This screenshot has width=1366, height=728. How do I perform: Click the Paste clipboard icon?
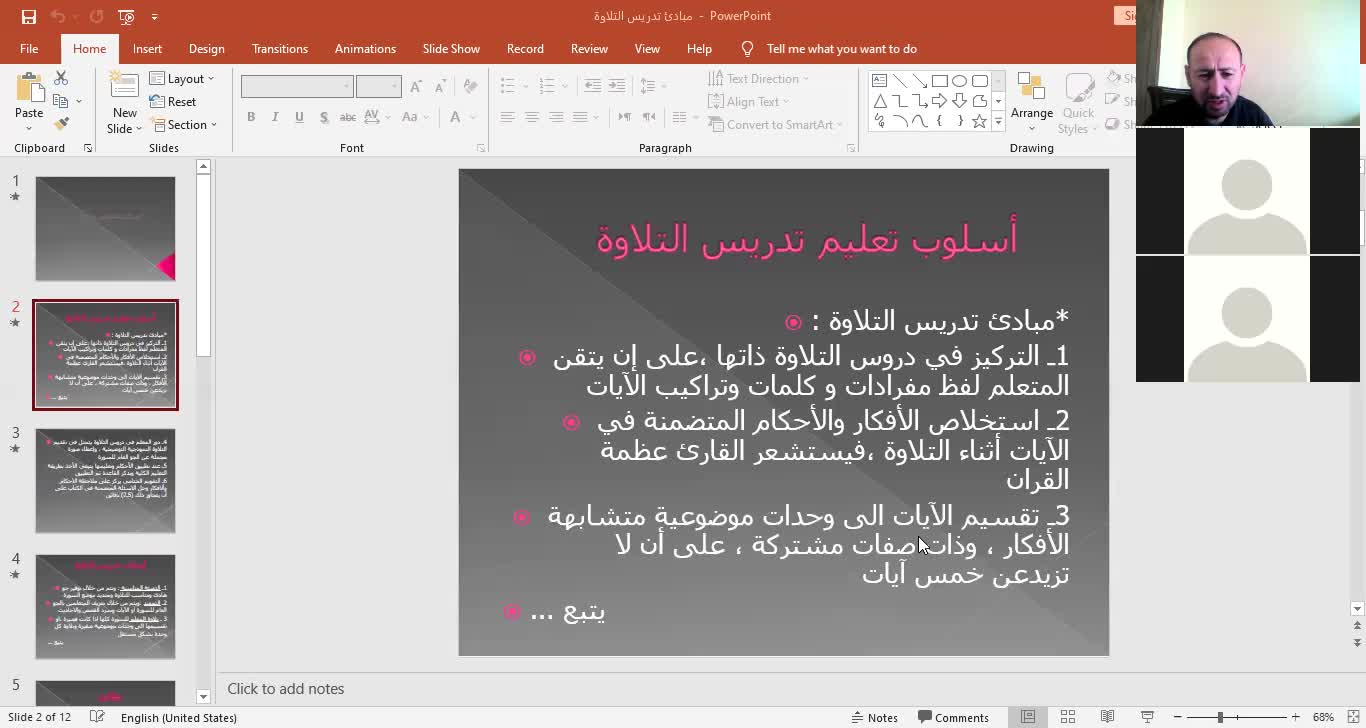(29, 87)
